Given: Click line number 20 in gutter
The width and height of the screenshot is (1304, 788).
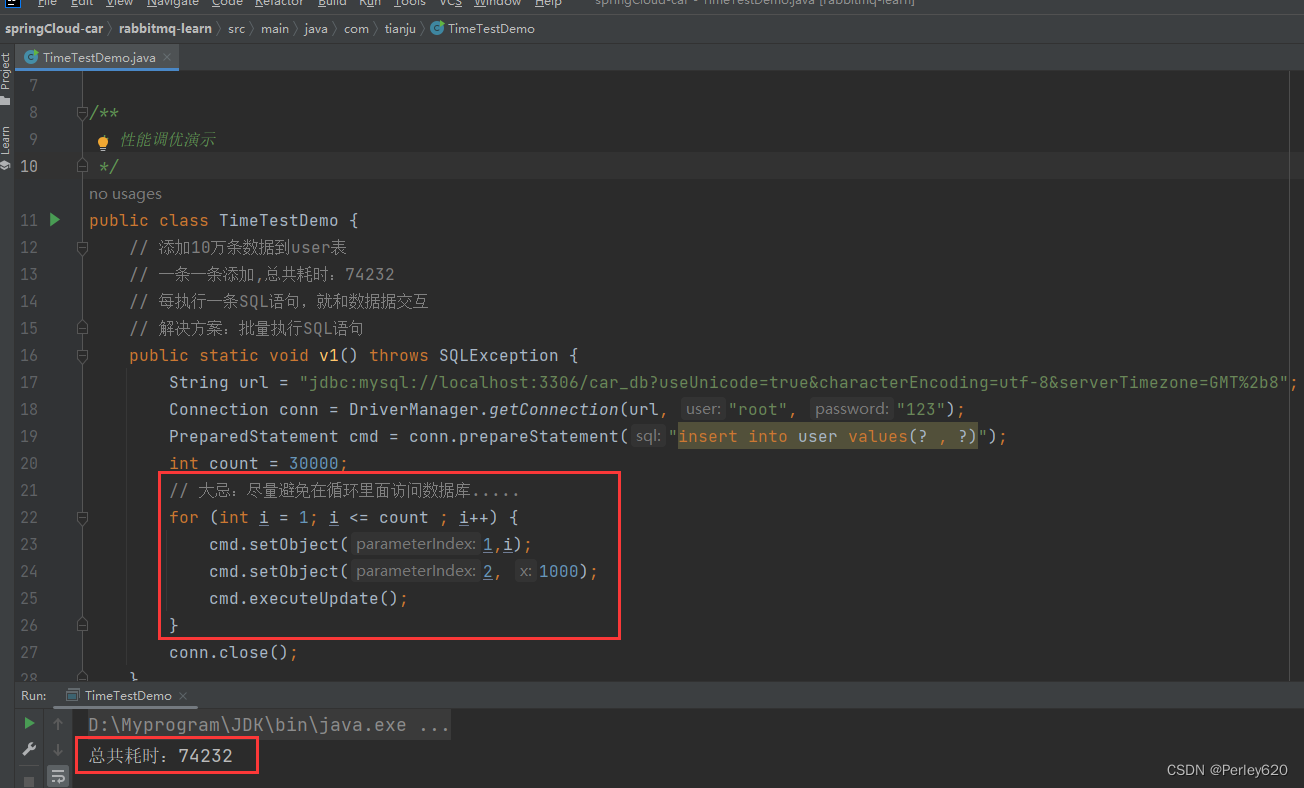Looking at the screenshot, I should 29,463.
